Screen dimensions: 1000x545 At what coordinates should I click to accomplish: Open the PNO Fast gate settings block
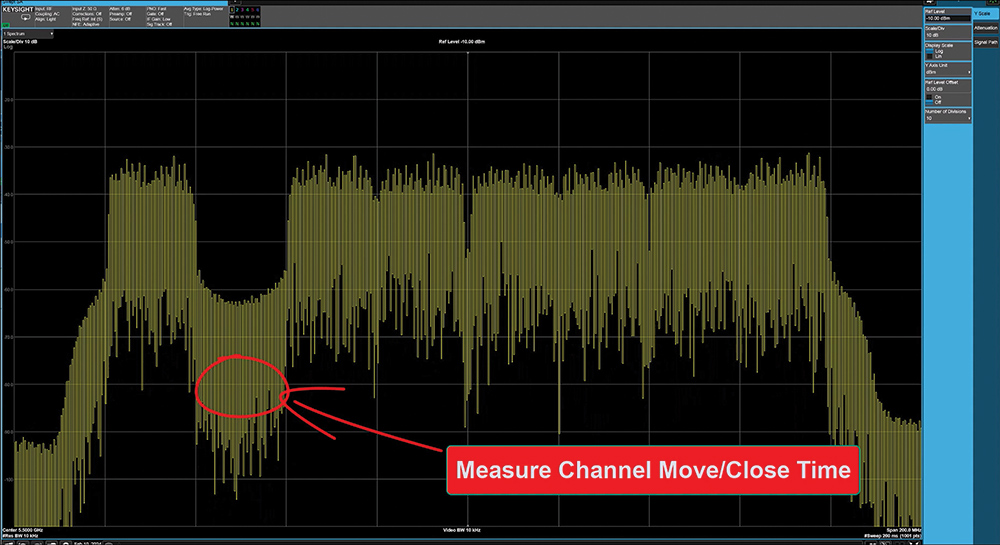click(x=159, y=17)
